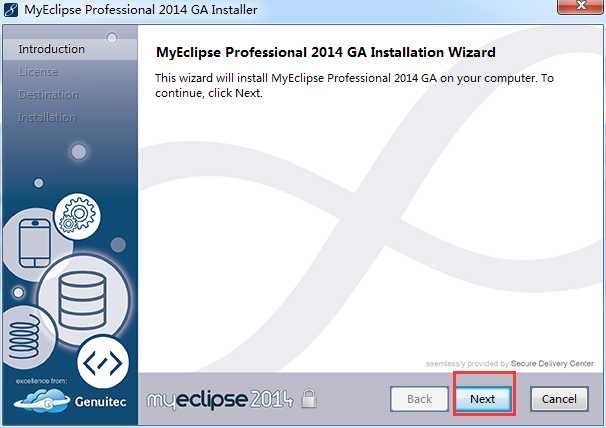Click the Installation Wizard heading
Screen dimensions: 606x428
(325, 52)
